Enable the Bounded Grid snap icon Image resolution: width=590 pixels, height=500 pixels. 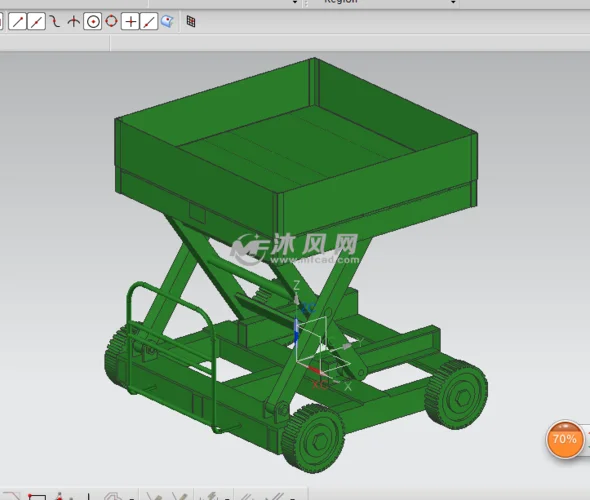click(x=191, y=21)
